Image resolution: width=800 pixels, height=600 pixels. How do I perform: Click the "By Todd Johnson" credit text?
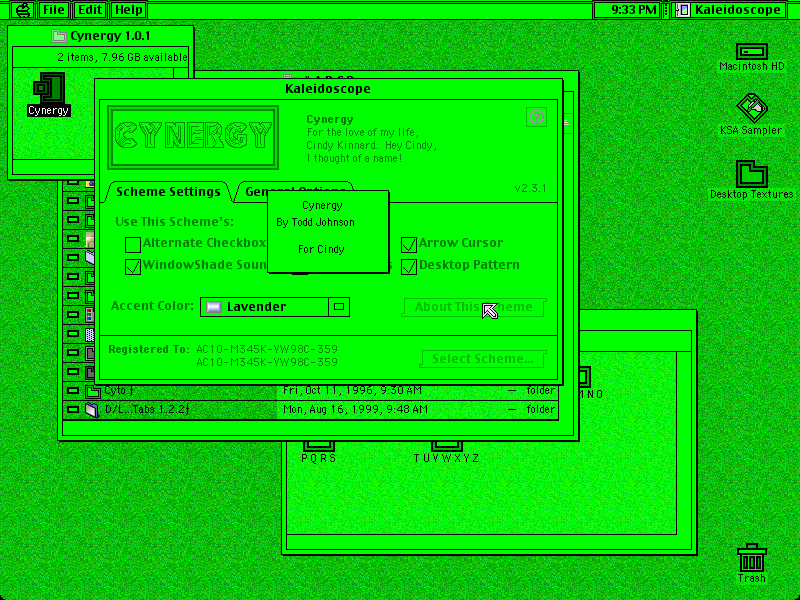pyautogui.click(x=315, y=222)
